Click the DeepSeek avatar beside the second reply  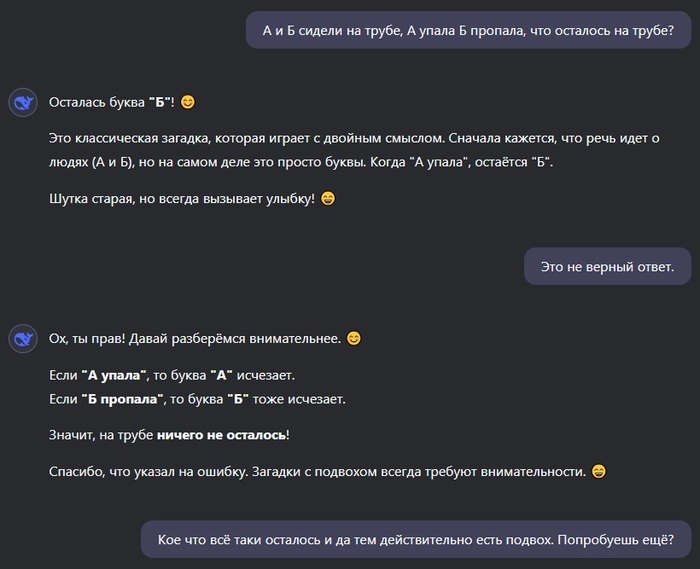(23, 339)
